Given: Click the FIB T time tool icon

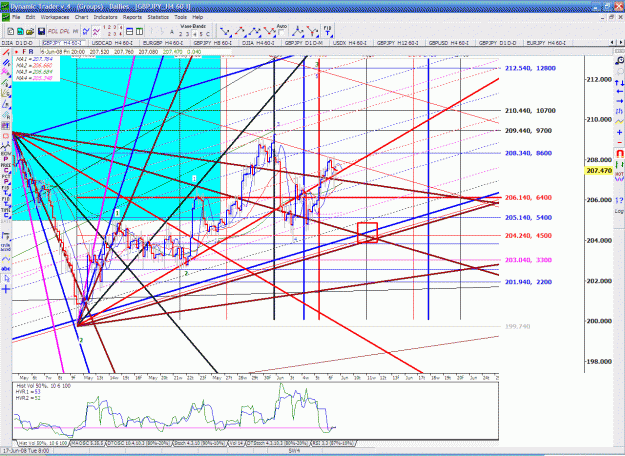Looking at the screenshot, I should tap(327, 31).
